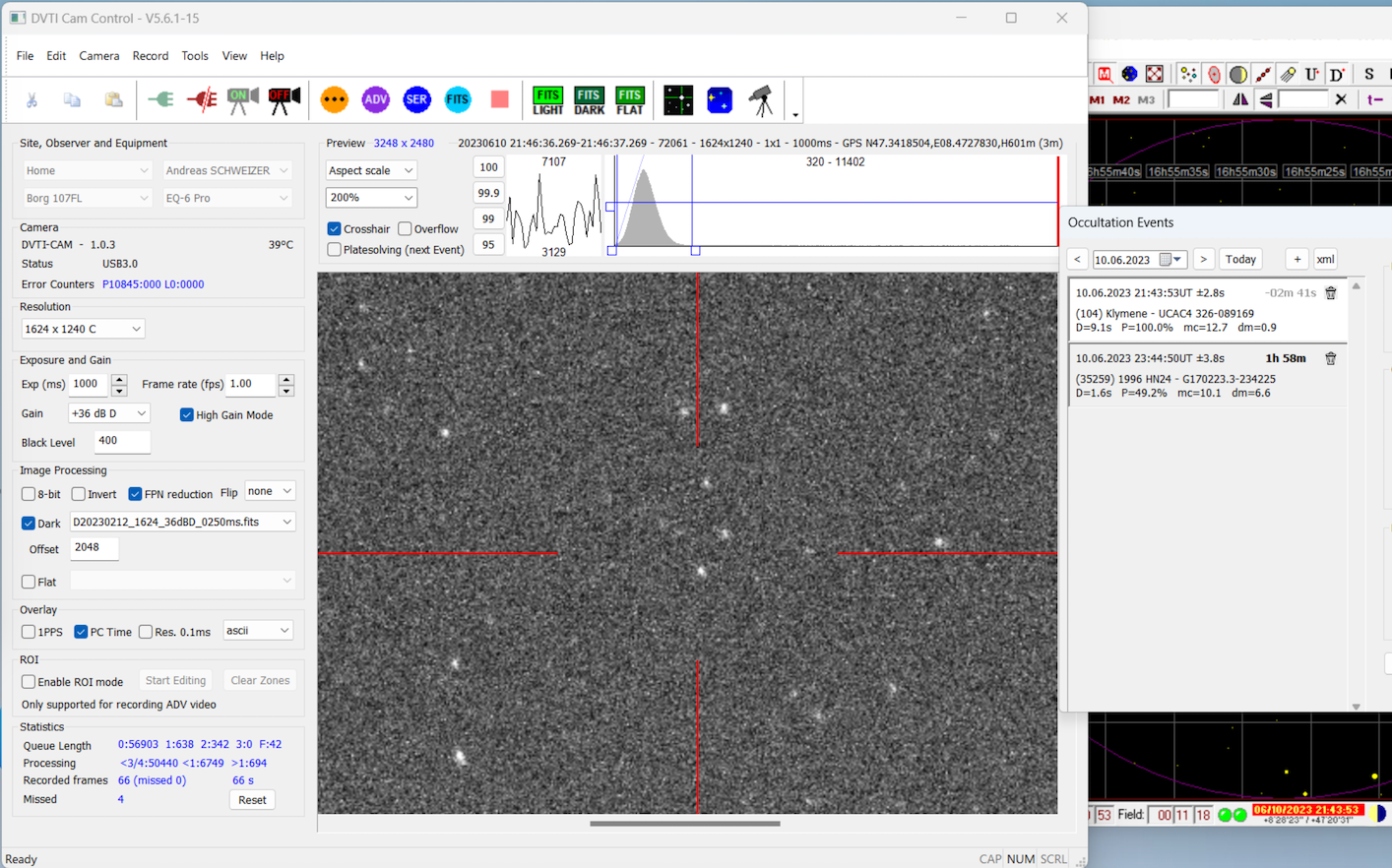Enable the ROI mode checkbox
Image resolution: width=1392 pixels, height=868 pixels.
pos(29,682)
